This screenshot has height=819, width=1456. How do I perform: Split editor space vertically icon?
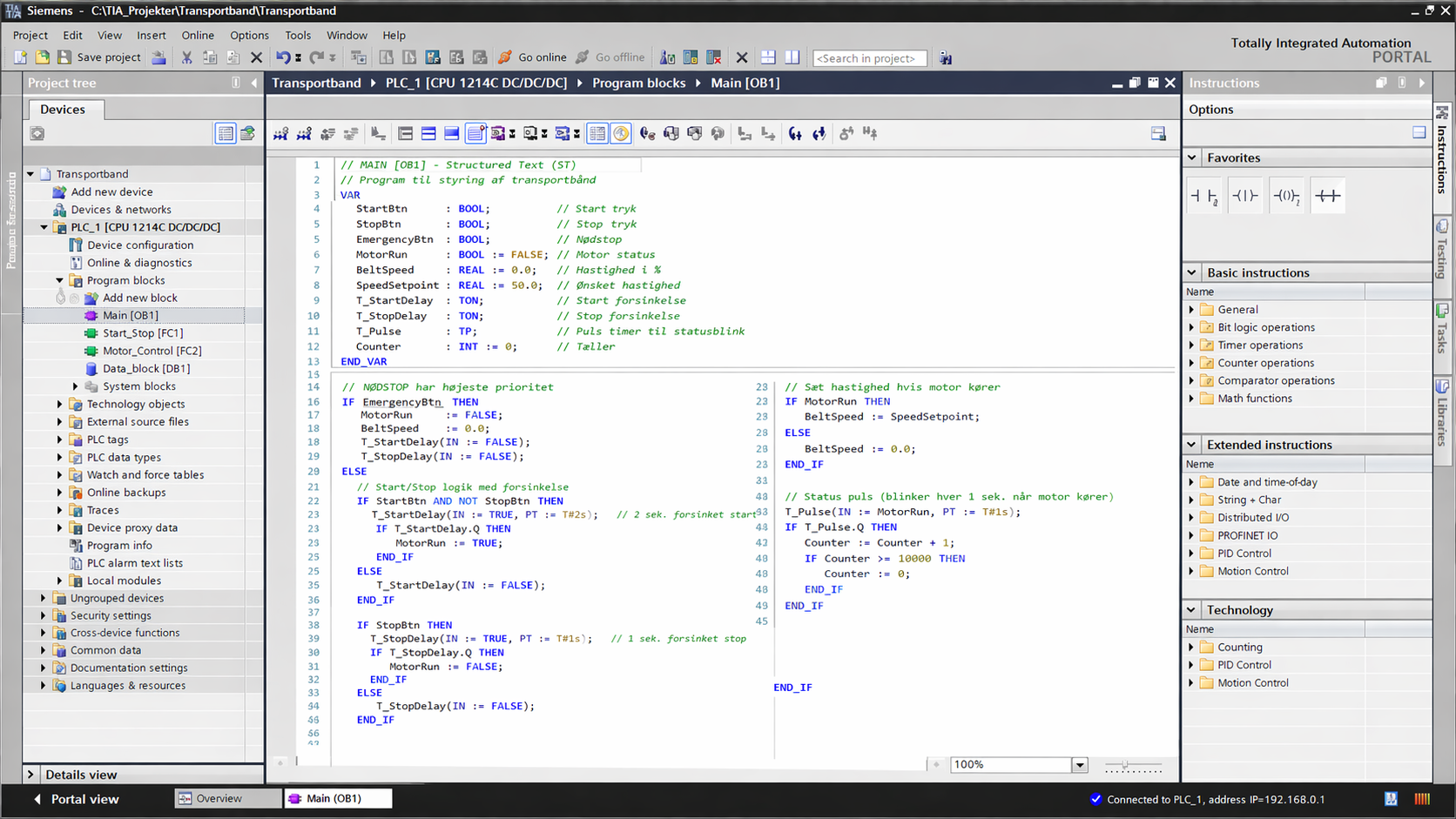tap(792, 57)
